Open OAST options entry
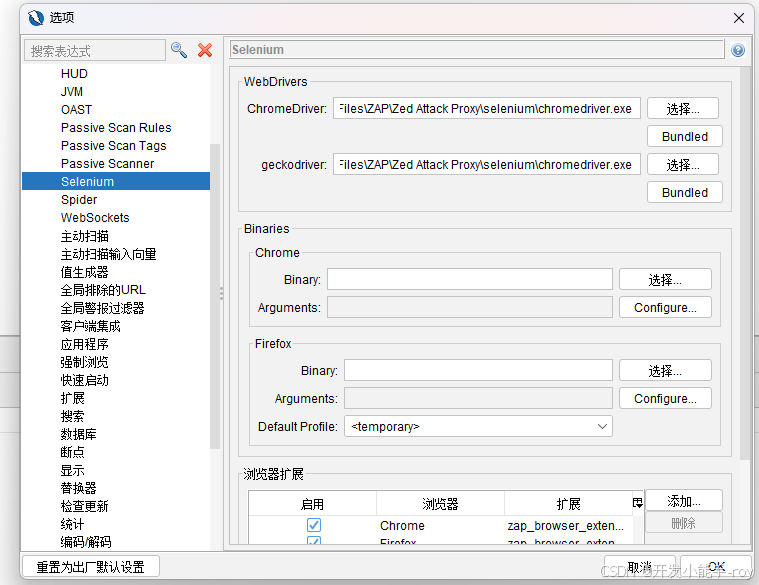 (x=76, y=109)
